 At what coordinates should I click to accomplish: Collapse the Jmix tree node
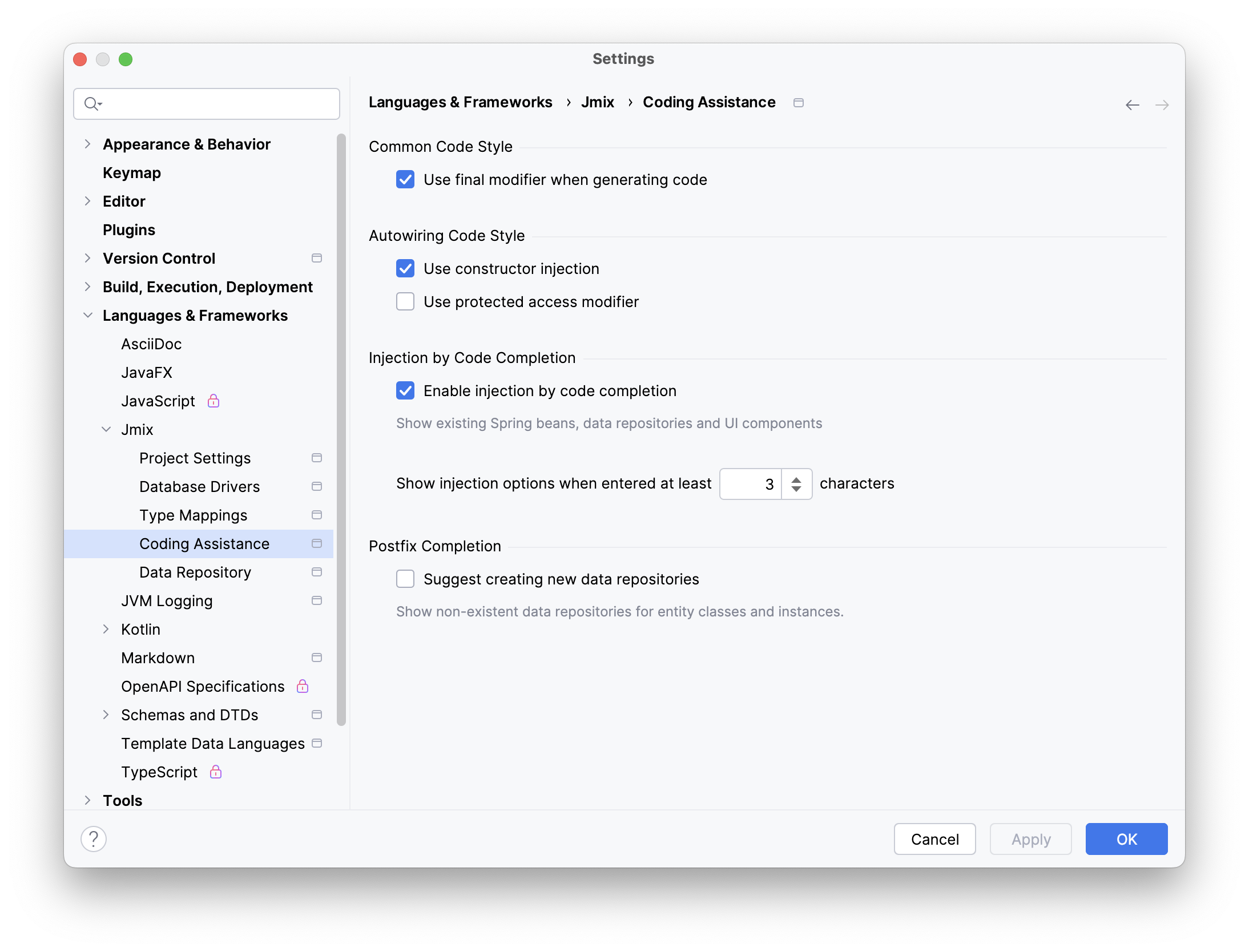pyautogui.click(x=106, y=429)
